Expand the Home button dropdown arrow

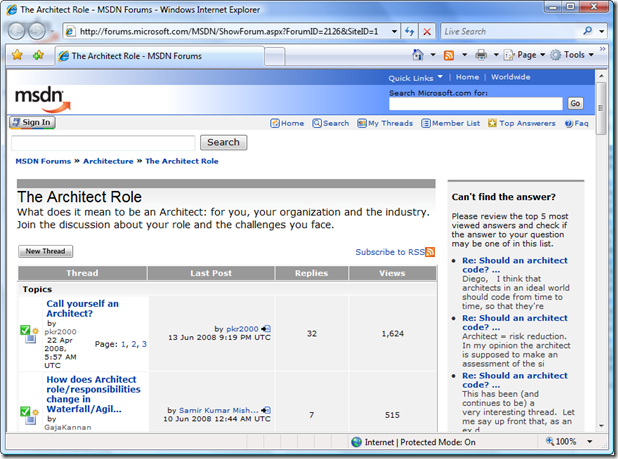click(433, 55)
